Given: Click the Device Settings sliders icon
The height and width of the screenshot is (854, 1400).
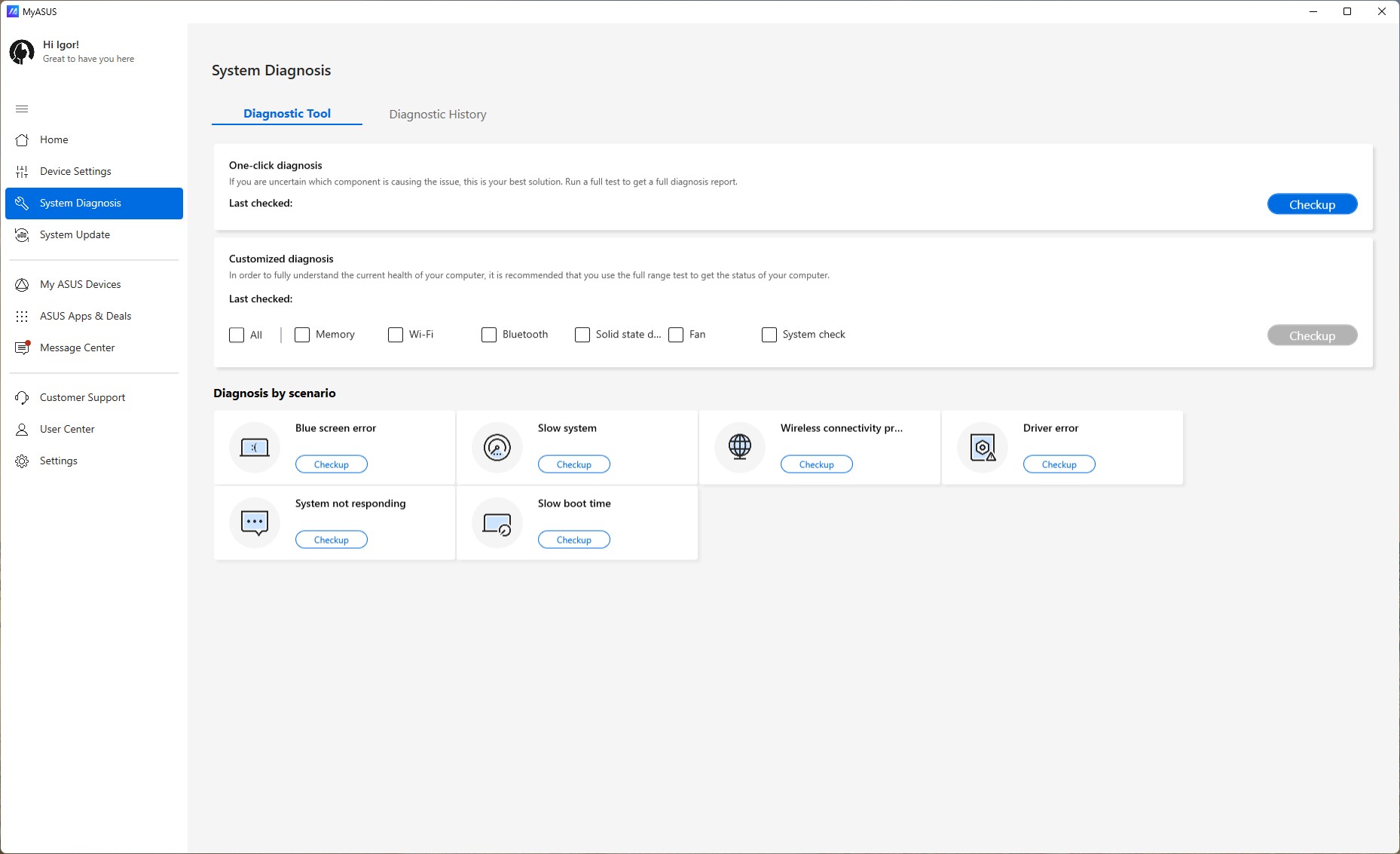Looking at the screenshot, I should coord(22,171).
